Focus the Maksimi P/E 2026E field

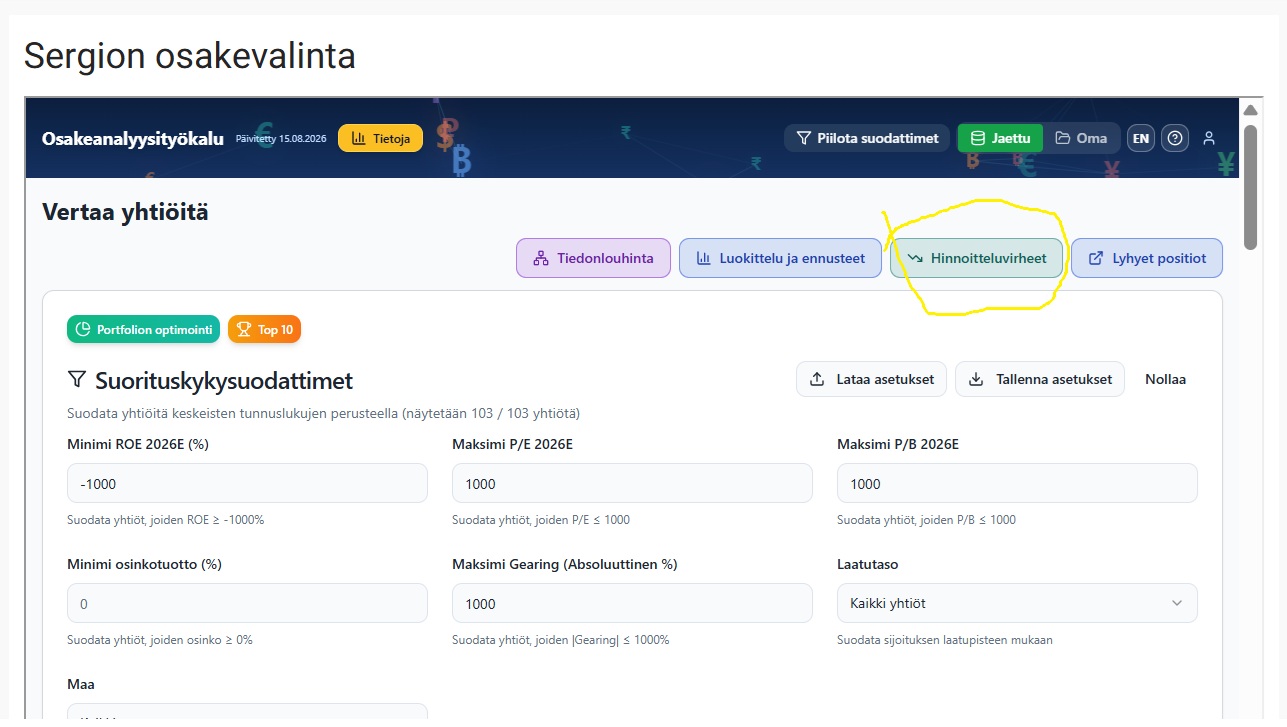[632, 483]
